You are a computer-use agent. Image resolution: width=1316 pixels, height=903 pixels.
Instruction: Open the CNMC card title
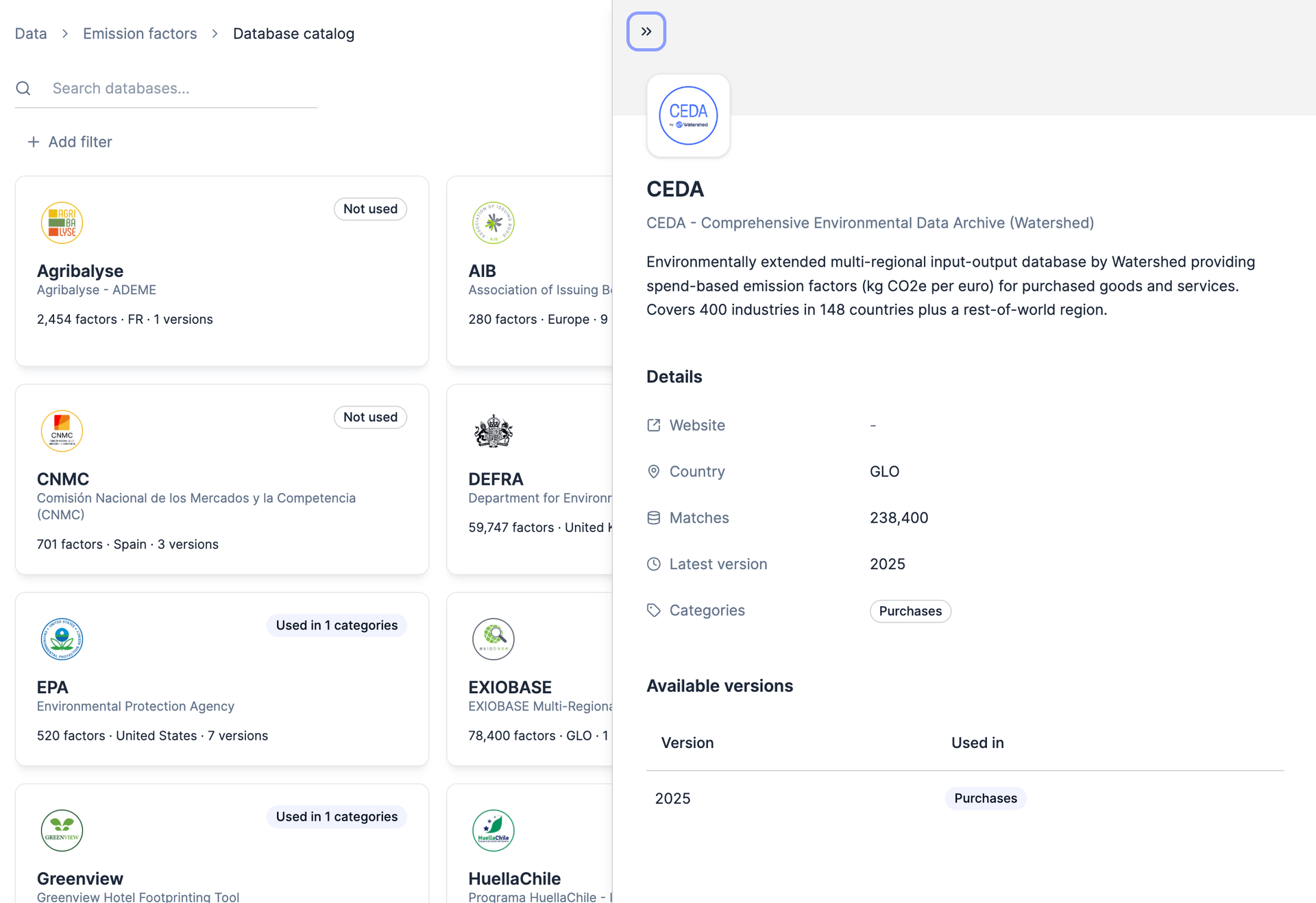click(63, 479)
